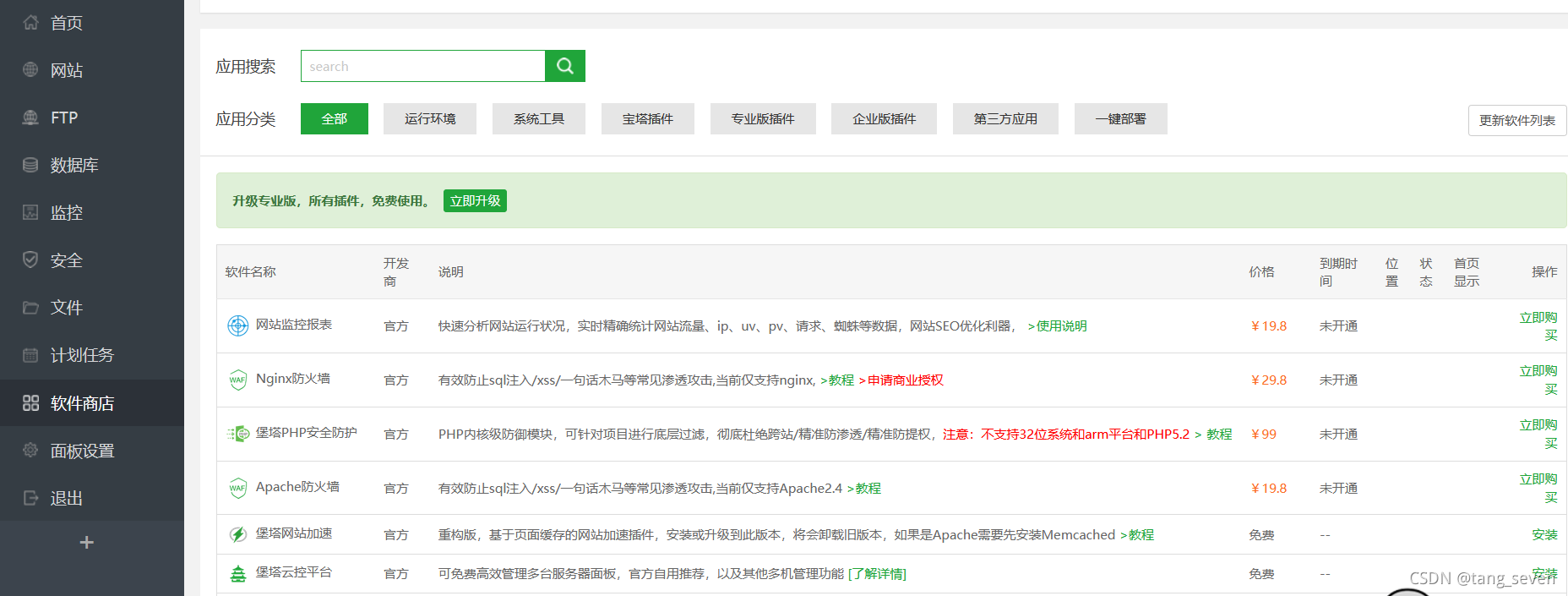This screenshot has height=596, width=1568.
Task: Click 立即购买 for 堡塔PHP安全防护
Action: click(1538, 434)
